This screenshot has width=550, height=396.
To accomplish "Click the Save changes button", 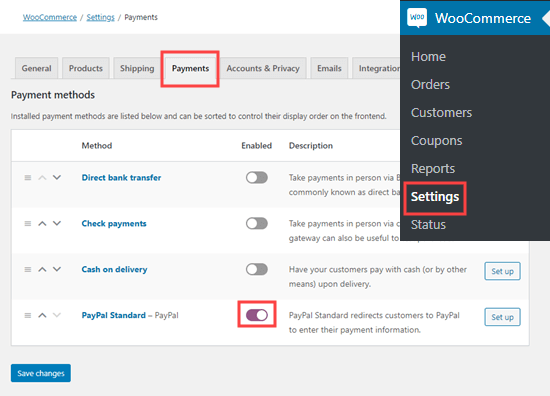I will 41,373.
